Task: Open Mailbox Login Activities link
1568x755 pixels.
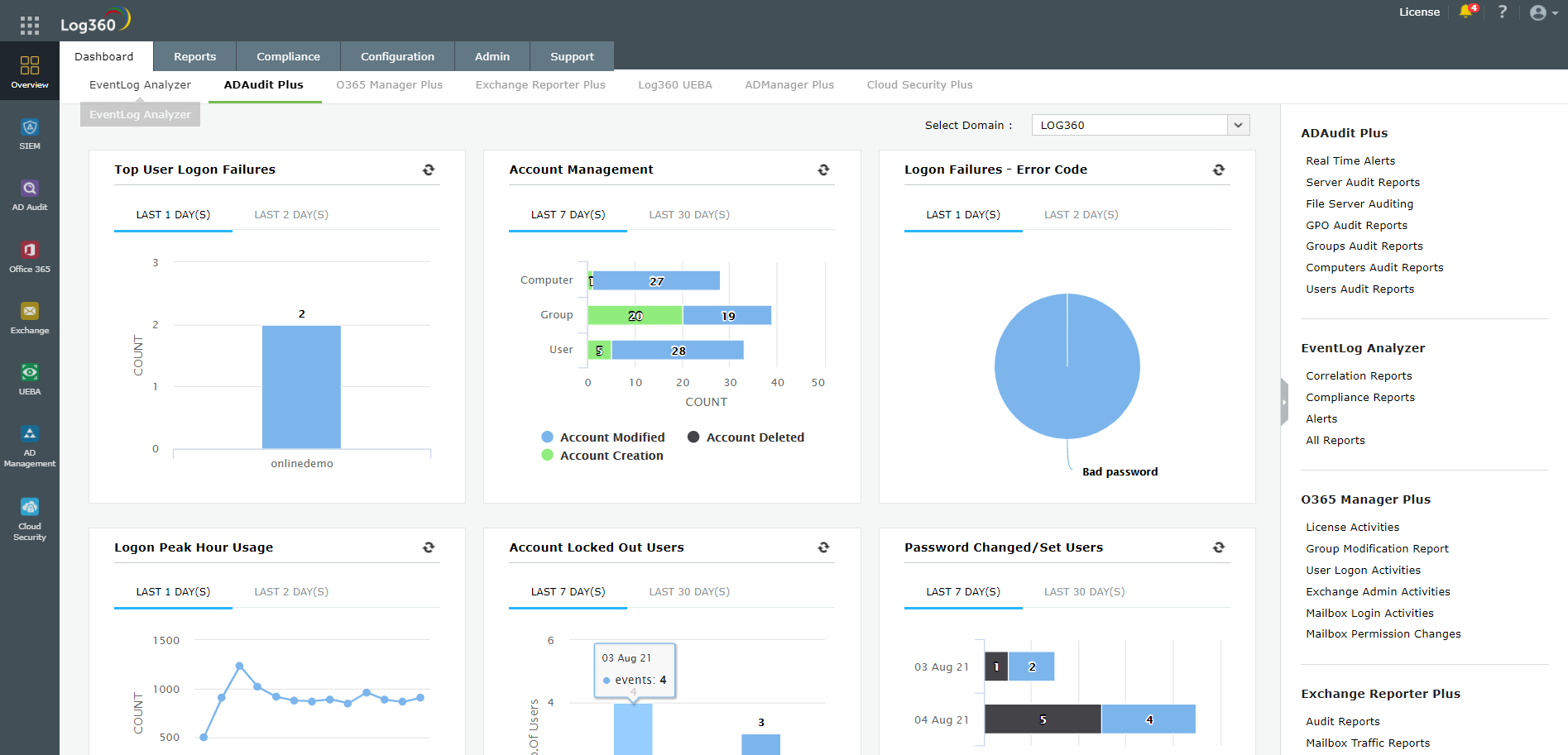Action: pos(1369,613)
